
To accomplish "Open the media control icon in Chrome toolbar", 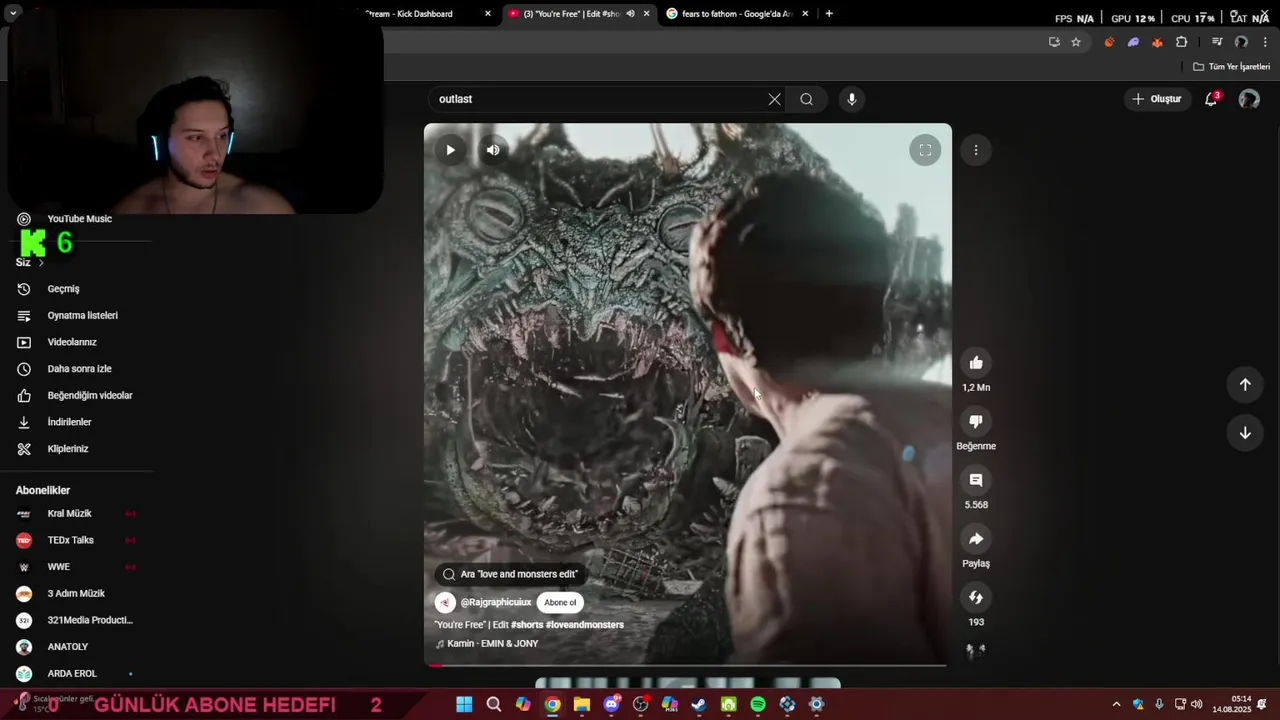I will pos(1217,42).
